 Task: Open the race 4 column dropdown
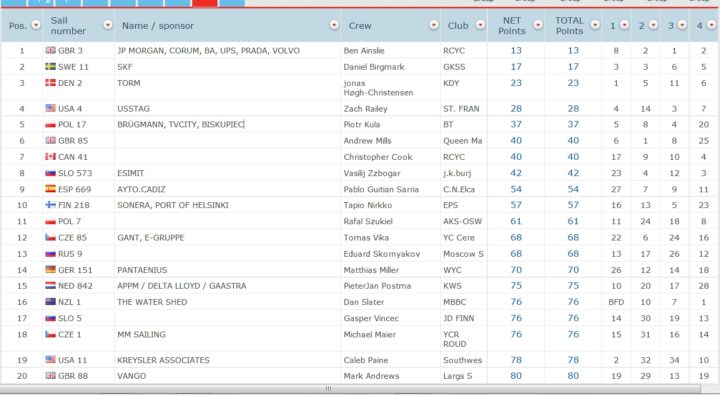coord(711,25)
